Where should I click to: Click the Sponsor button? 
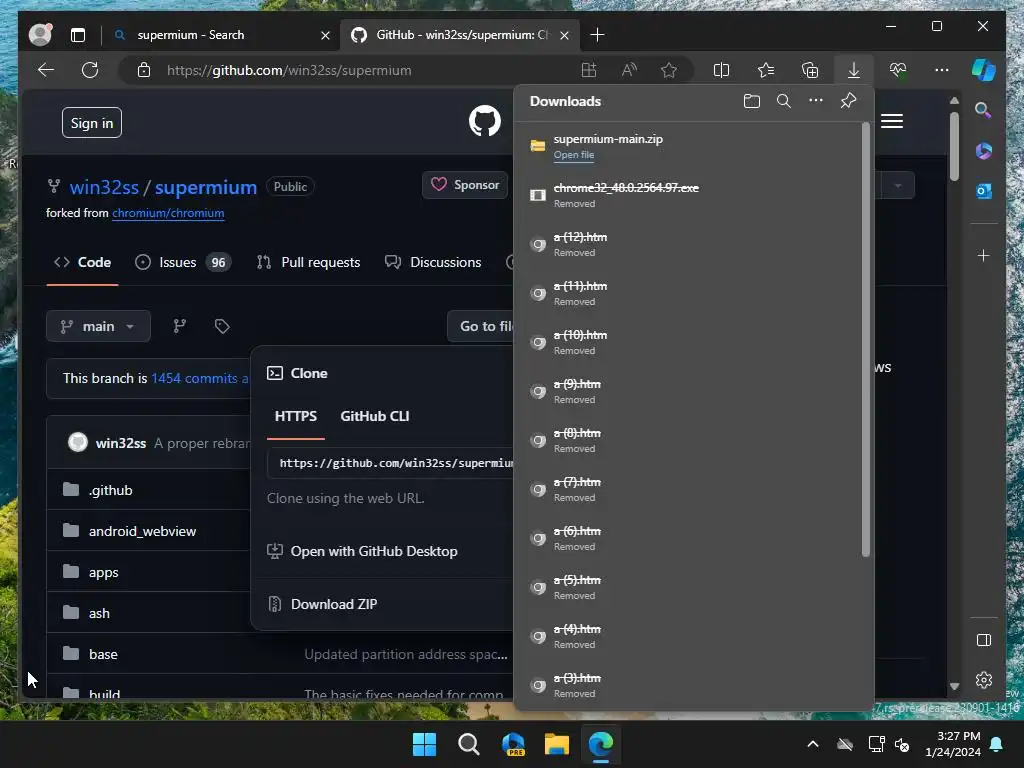pos(465,185)
